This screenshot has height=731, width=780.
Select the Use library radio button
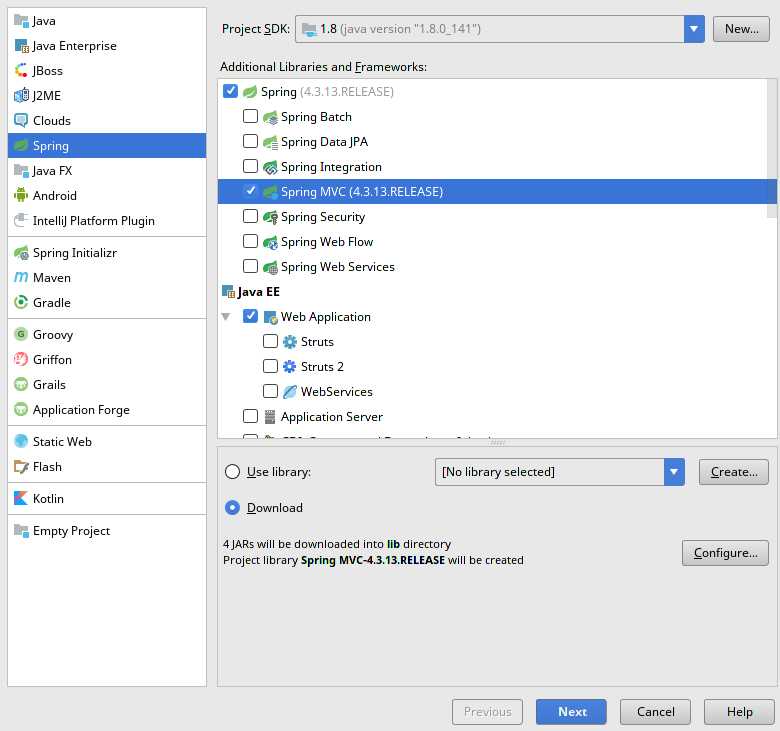(x=233, y=472)
